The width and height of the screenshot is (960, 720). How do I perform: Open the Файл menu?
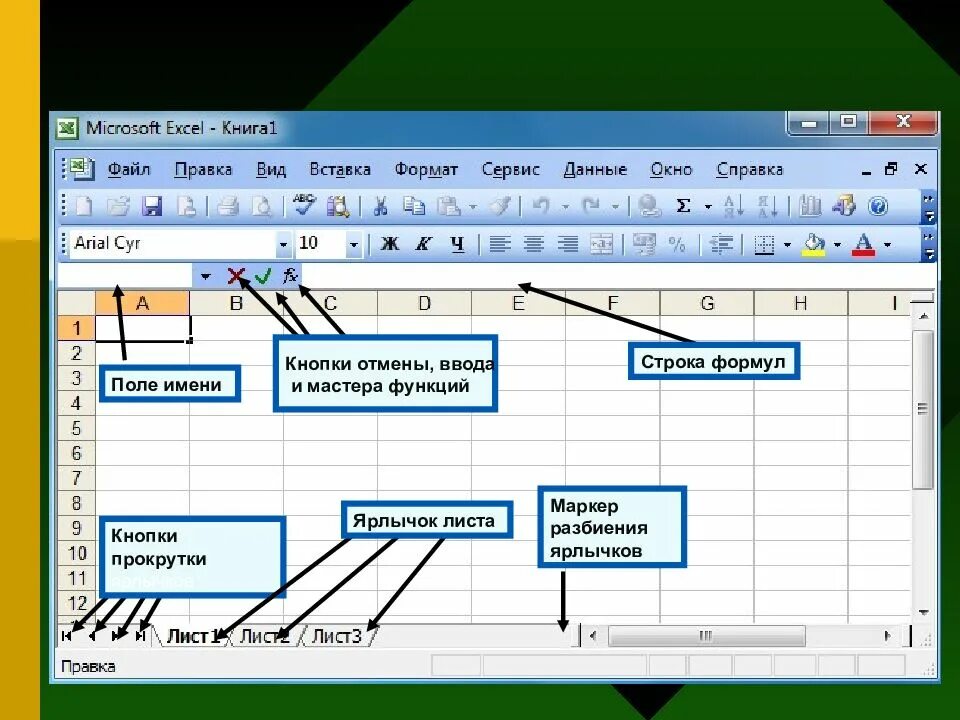click(x=129, y=169)
